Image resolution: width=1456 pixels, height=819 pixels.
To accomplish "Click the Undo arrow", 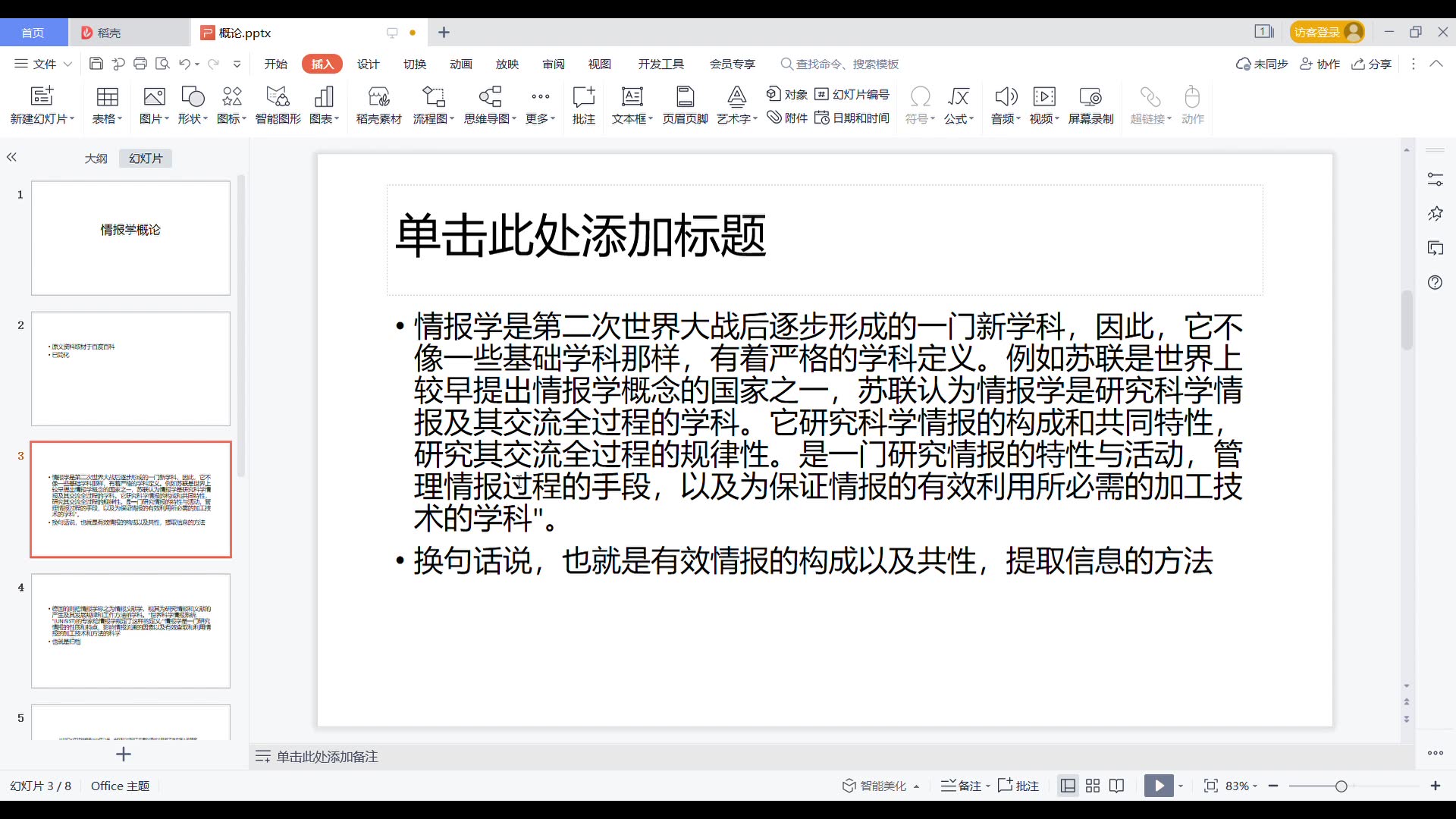I will click(184, 64).
